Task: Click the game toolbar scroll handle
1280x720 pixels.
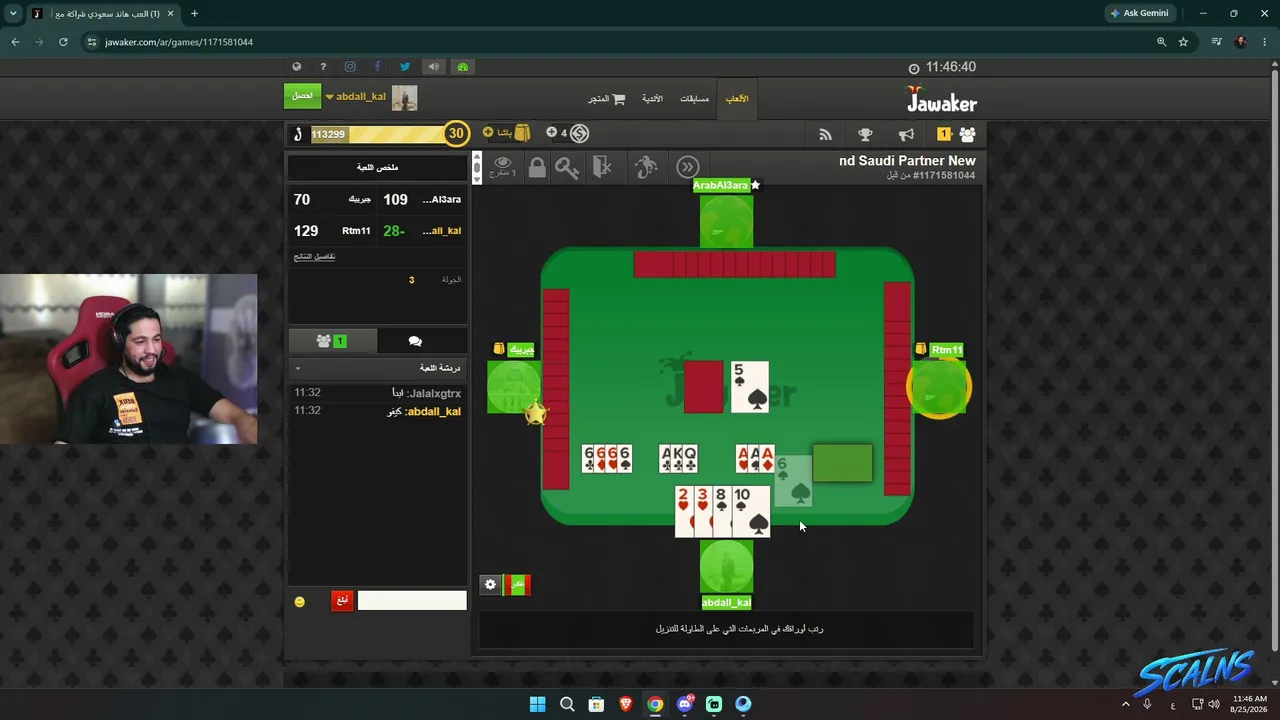Action: pyautogui.click(x=477, y=167)
